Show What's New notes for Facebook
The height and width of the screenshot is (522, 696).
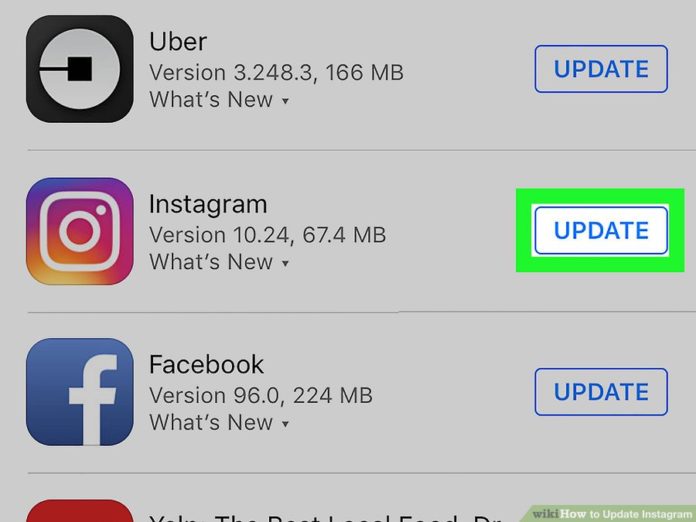point(219,423)
